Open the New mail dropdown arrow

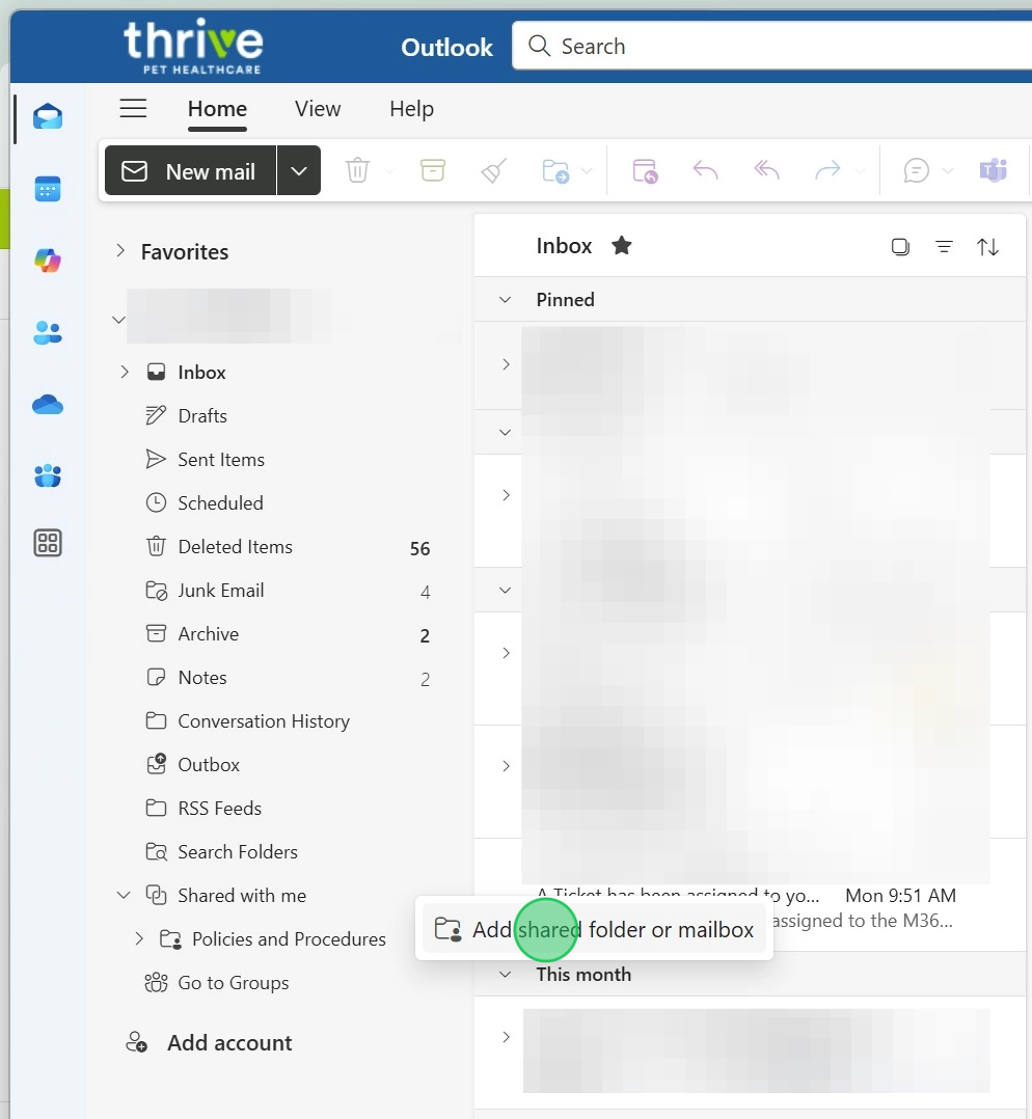pyautogui.click(x=299, y=171)
